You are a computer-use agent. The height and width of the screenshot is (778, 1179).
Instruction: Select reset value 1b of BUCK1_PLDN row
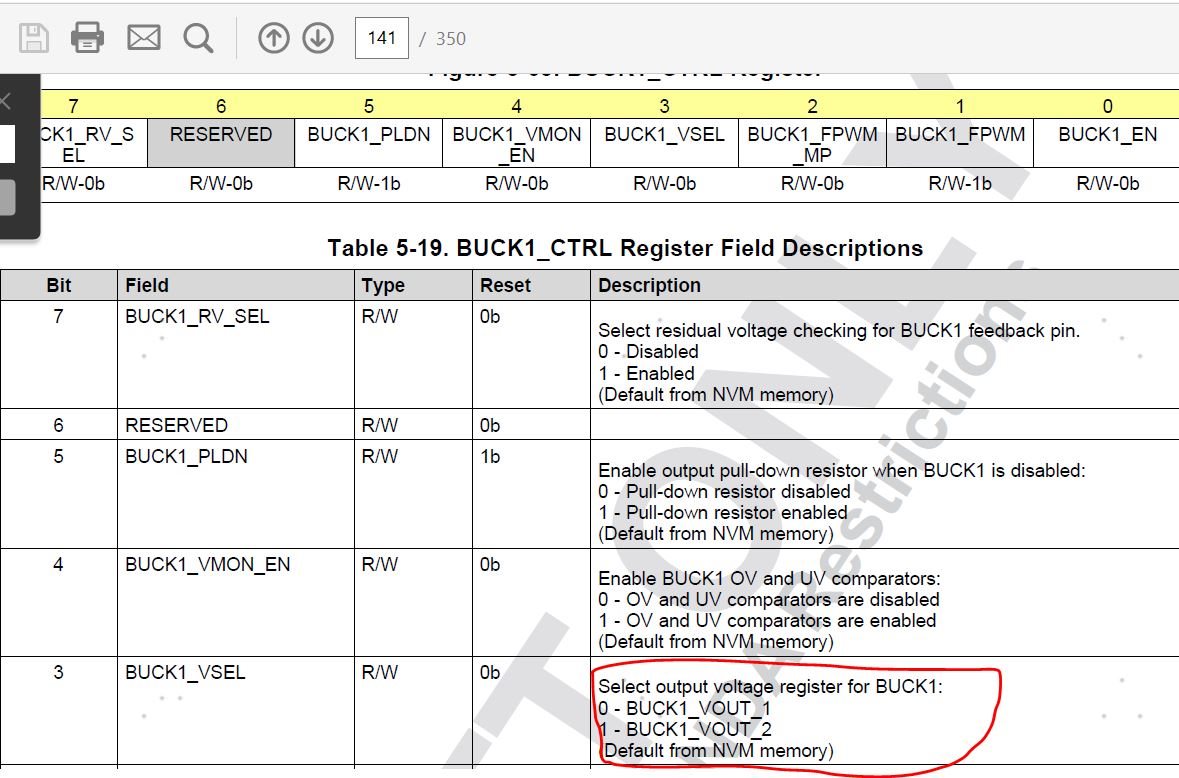click(490, 456)
